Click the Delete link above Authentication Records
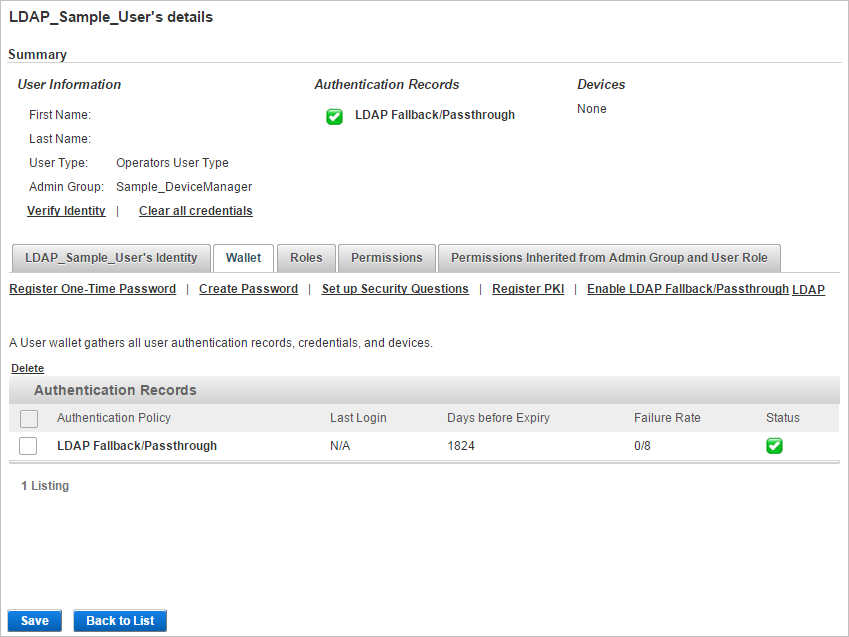 coord(27,368)
